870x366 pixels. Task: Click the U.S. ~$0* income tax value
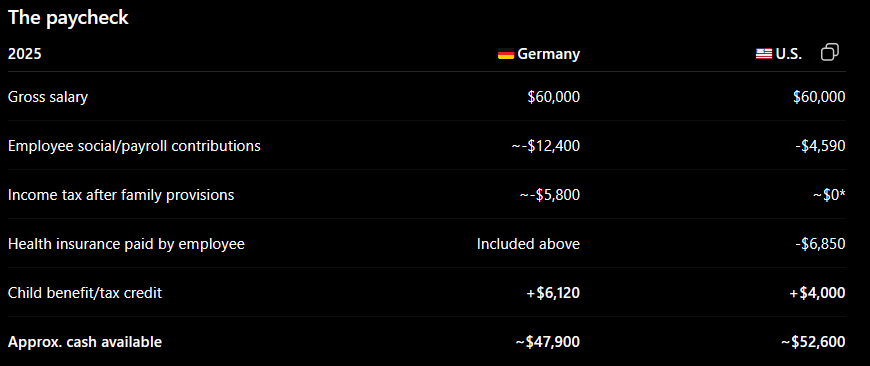pos(827,195)
